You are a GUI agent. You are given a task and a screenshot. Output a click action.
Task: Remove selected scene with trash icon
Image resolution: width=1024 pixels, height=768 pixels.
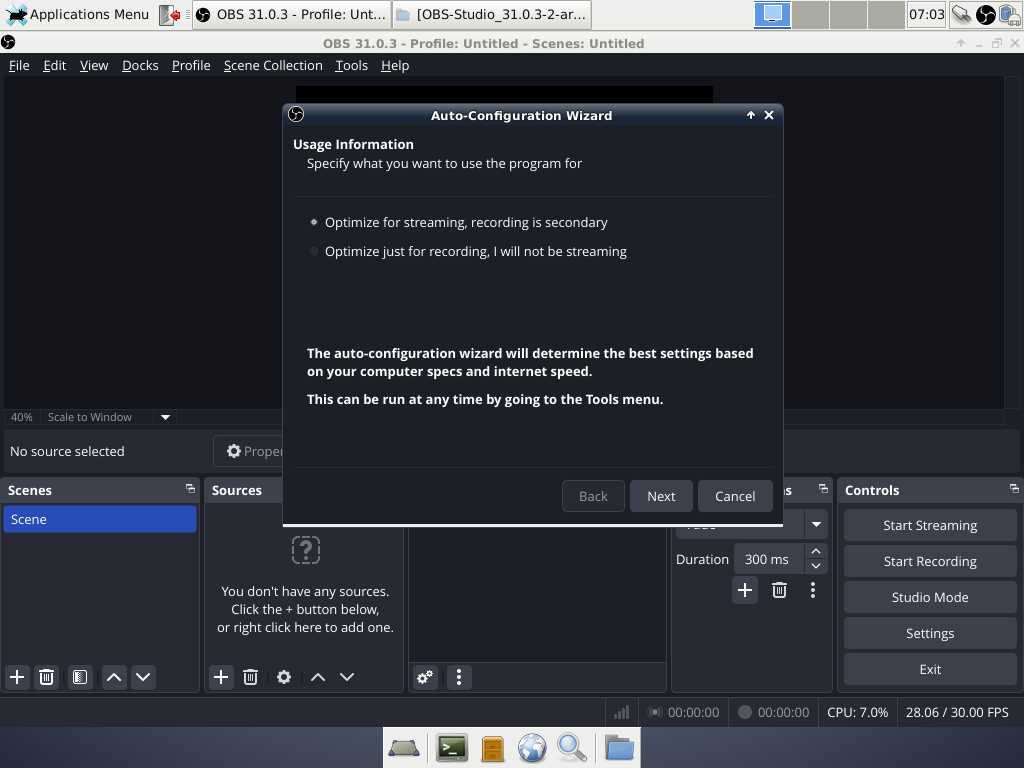(x=46, y=677)
